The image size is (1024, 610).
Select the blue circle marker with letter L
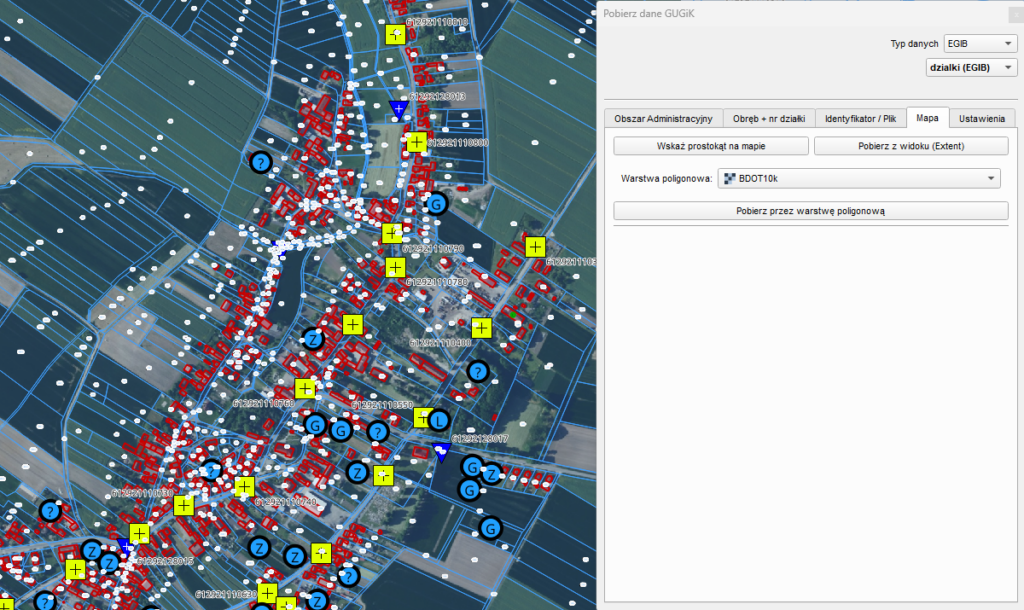440,420
